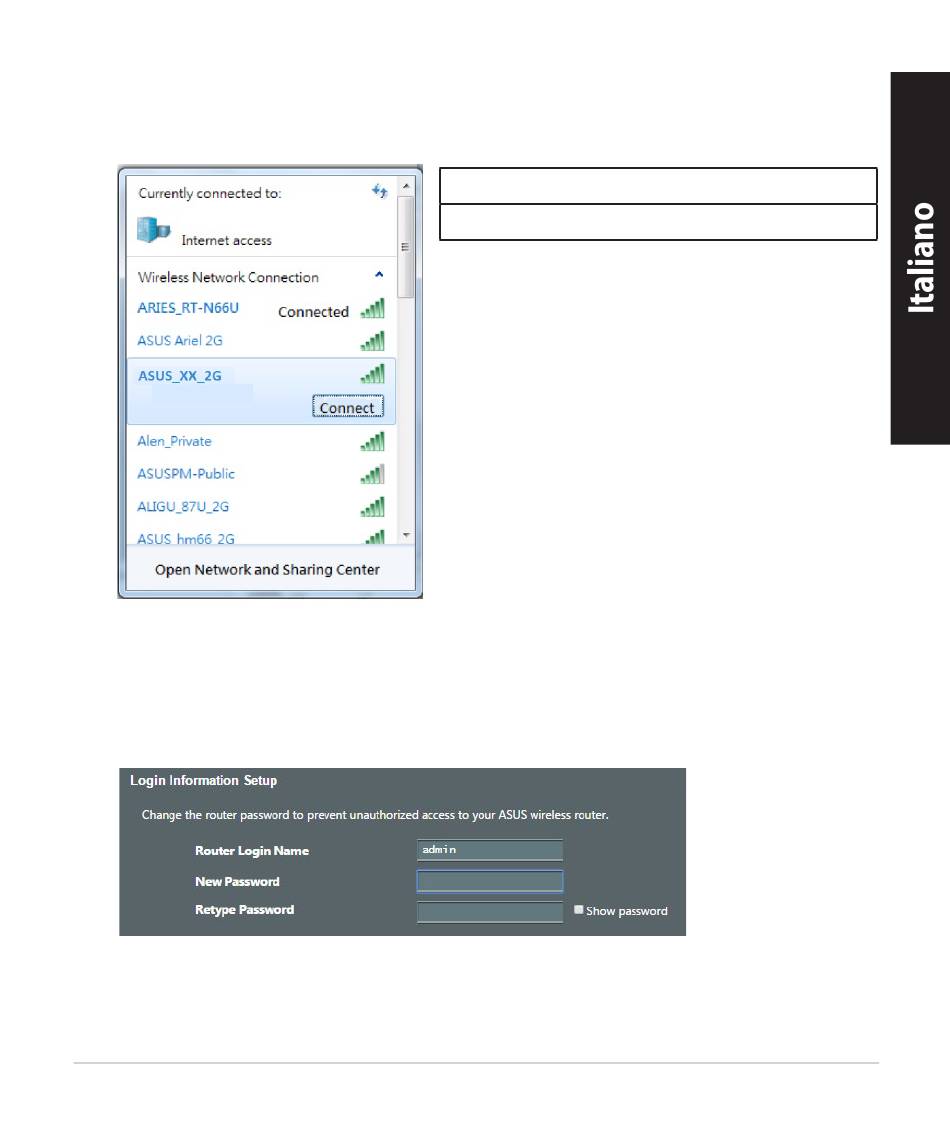The width and height of the screenshot is (950, 1135).
Task: Click the Connect button
Action: (x=348, y=408)
